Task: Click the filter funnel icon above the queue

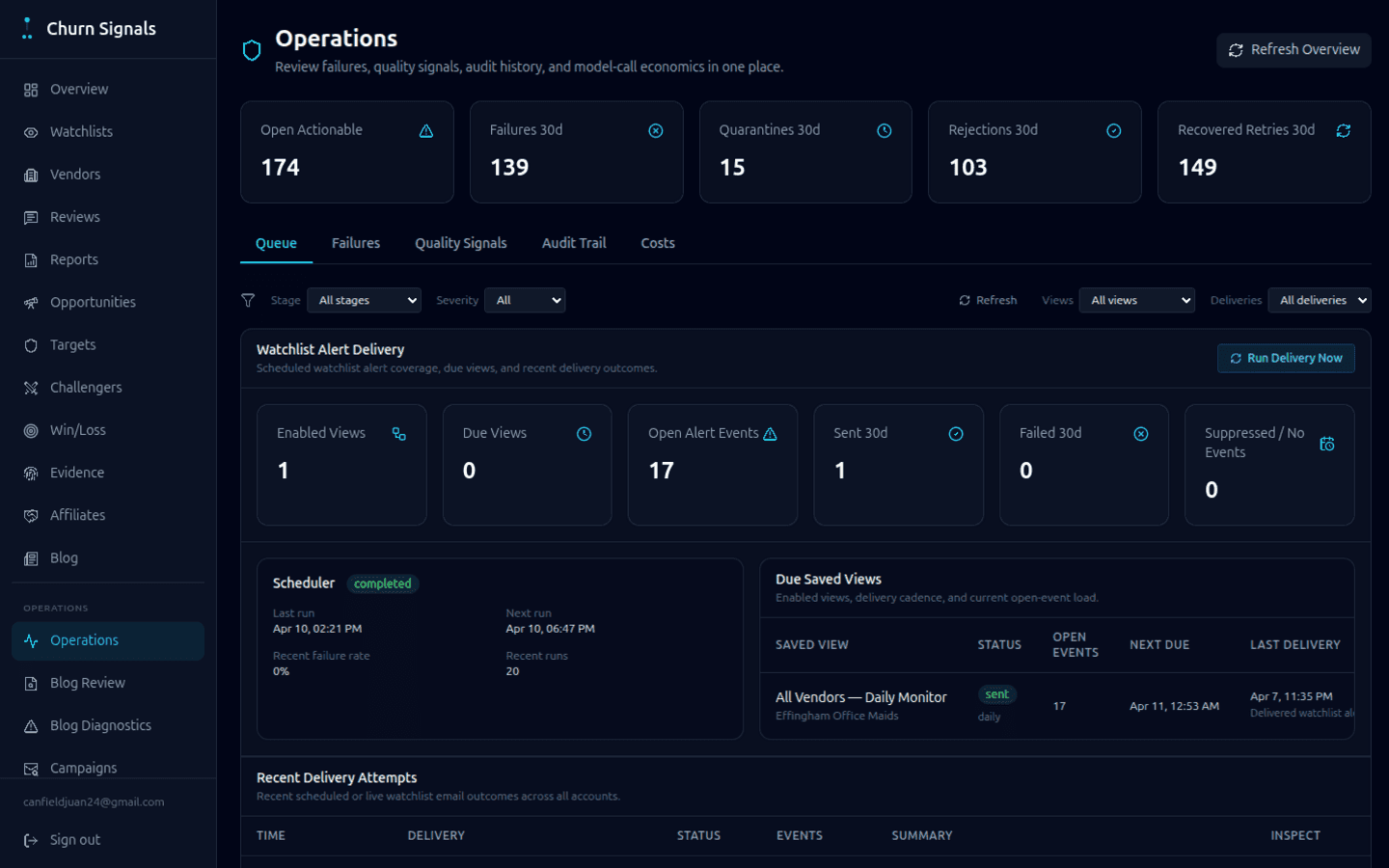Action: pos(248,300)
